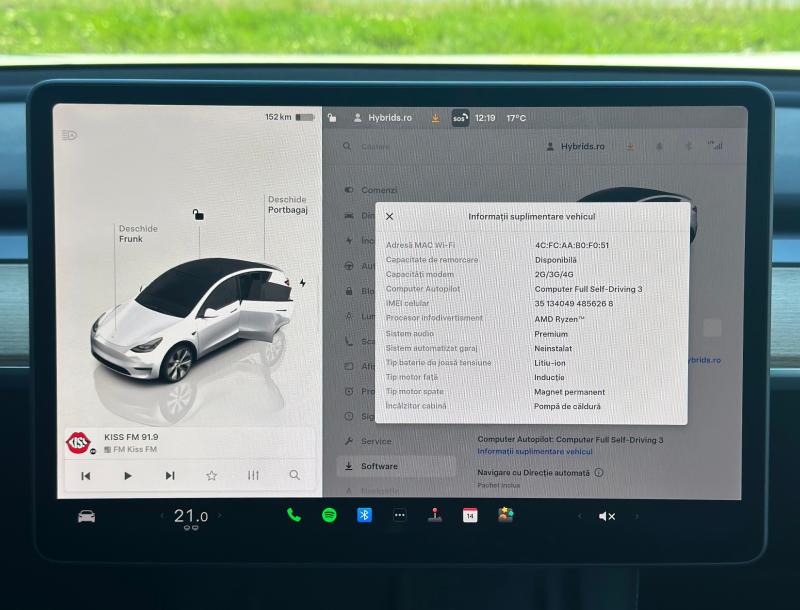
Task: Tap the Litiu-ion battery type value
Action: [549, 363]
